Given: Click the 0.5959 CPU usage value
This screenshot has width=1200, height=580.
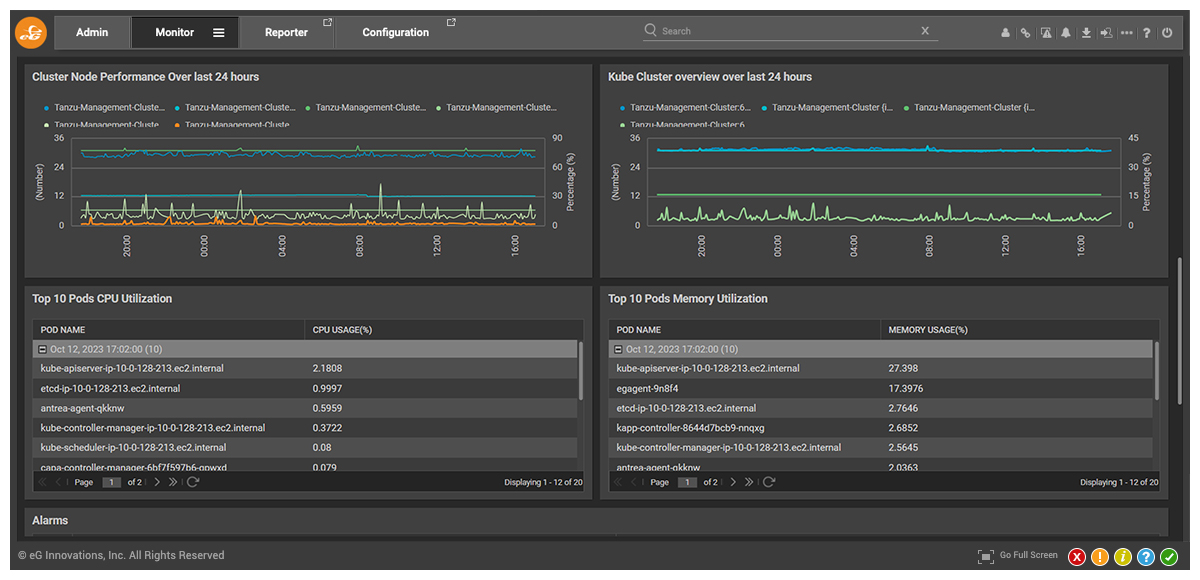Looking at the screenshot, I should coord(327,408).
